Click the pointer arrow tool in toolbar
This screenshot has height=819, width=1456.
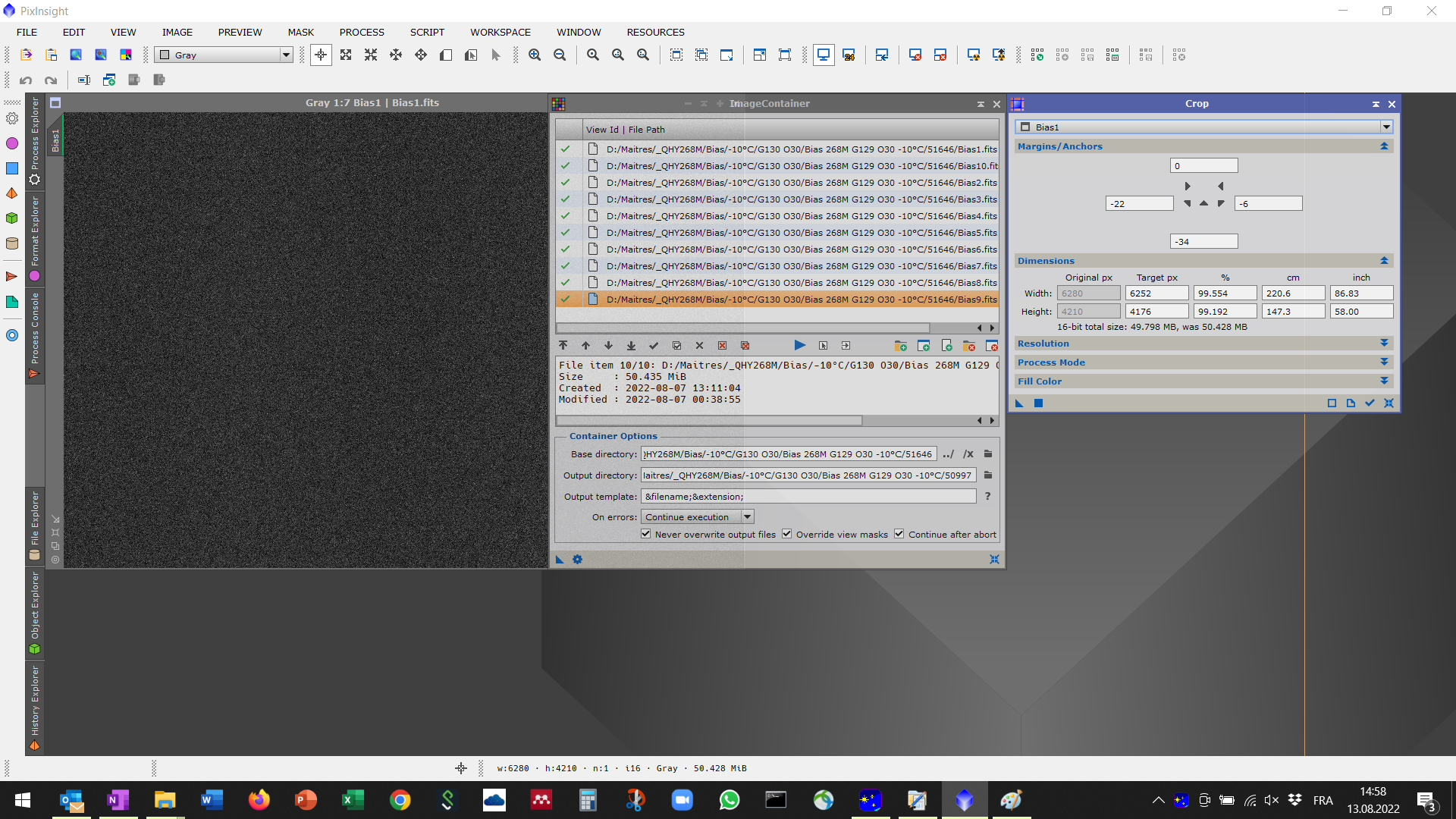pos(496,55)
